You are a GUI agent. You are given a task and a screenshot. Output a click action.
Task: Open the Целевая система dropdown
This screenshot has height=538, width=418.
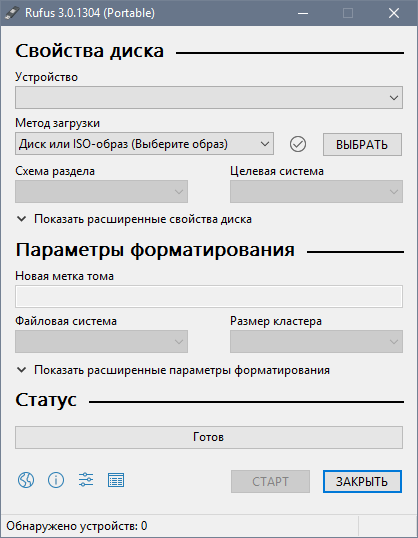pos(316,191)
